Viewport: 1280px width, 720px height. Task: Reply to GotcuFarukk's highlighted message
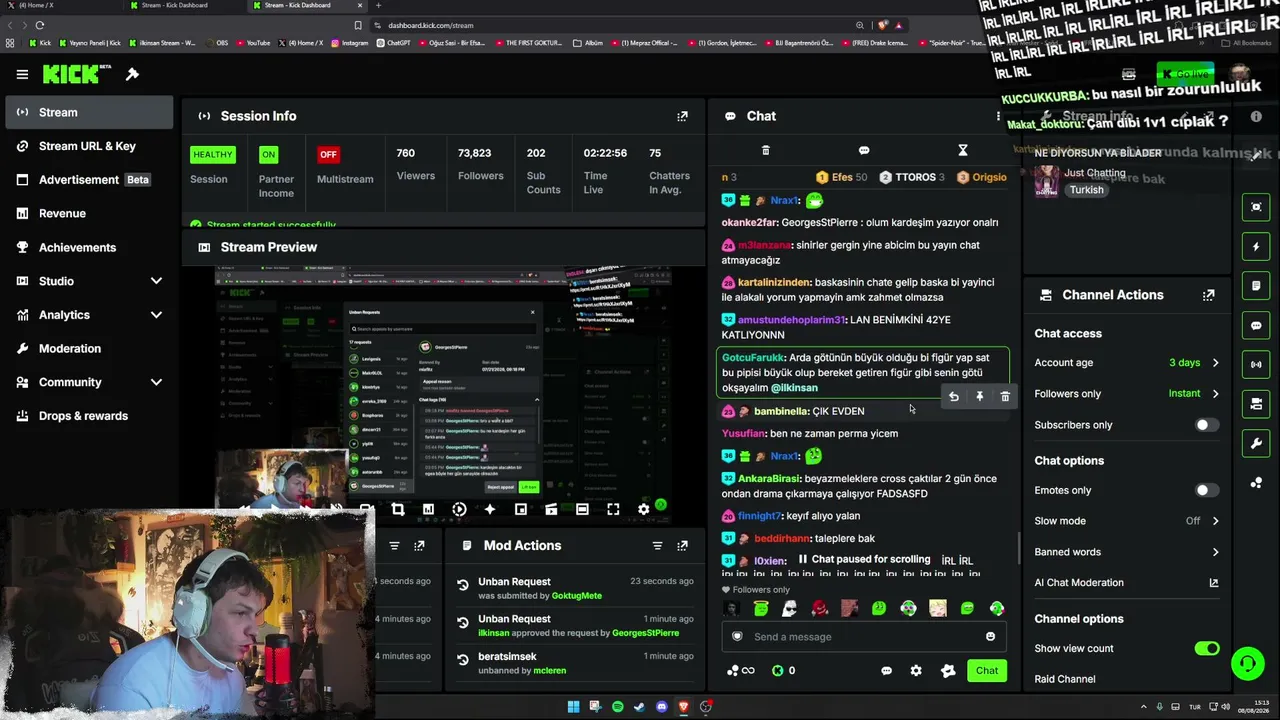pos(954,397)
